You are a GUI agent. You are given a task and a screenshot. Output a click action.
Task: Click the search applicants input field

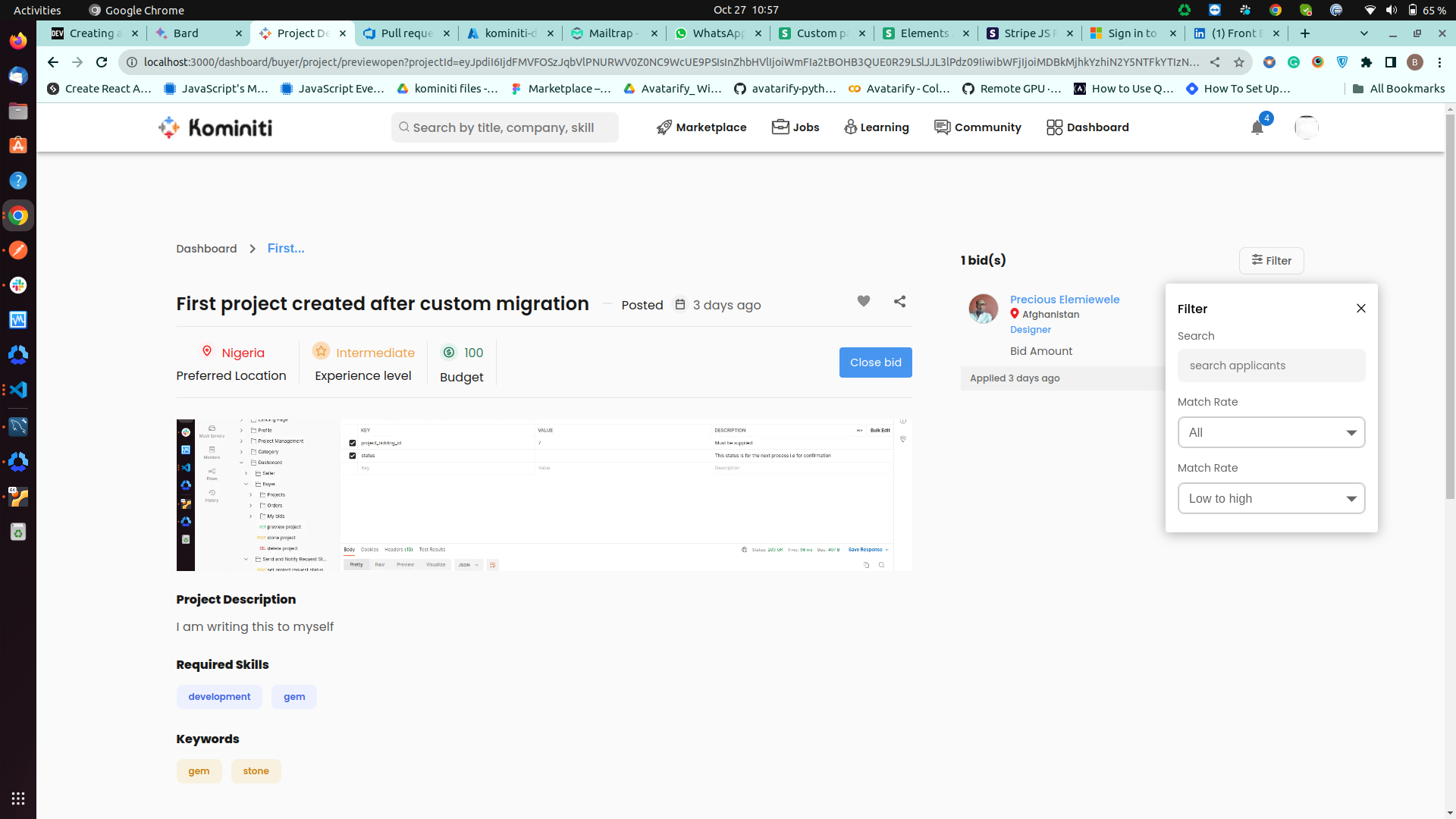pos(1271,366)
